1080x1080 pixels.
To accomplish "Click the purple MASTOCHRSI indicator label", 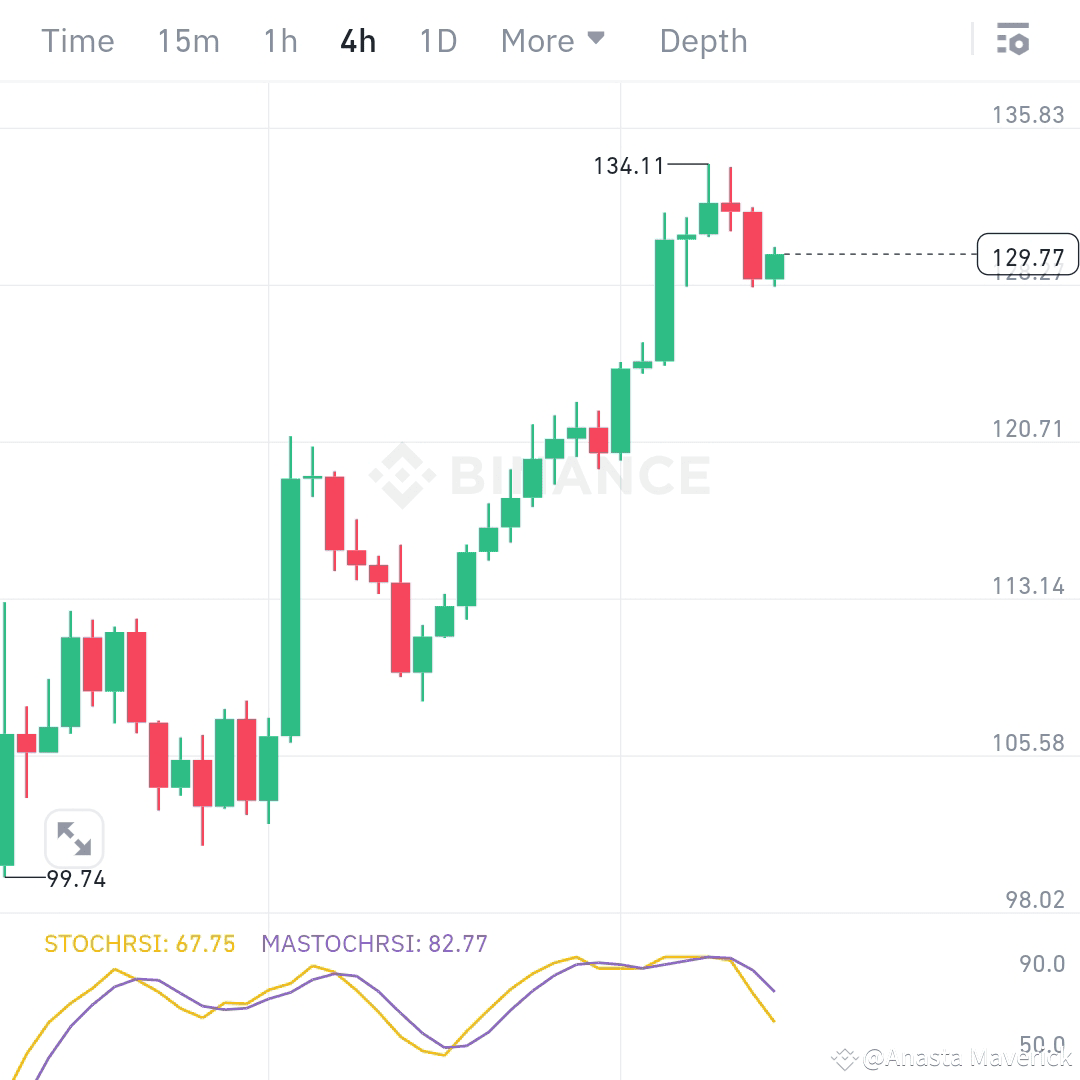I will tap(373, 943).
